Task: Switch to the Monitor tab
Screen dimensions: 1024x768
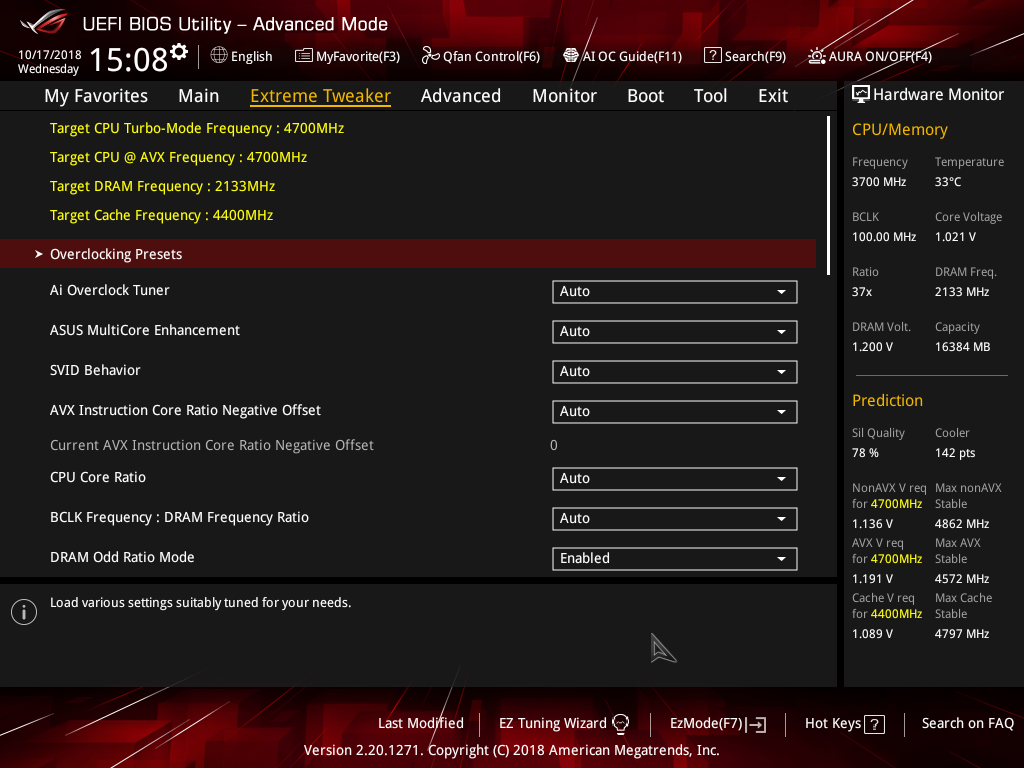Action: tap(564, 95)
